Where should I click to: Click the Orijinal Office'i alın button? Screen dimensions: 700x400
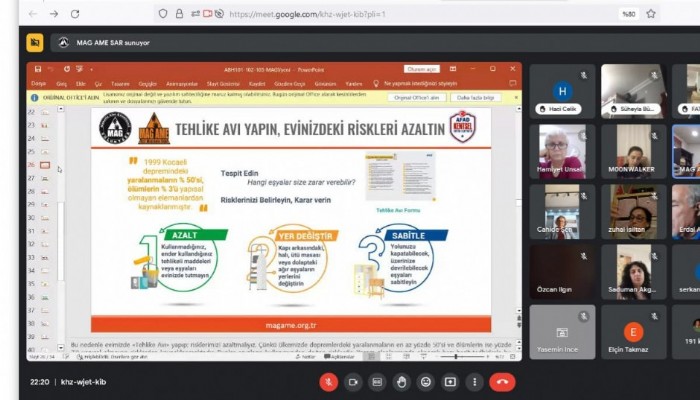coord(417,98)
